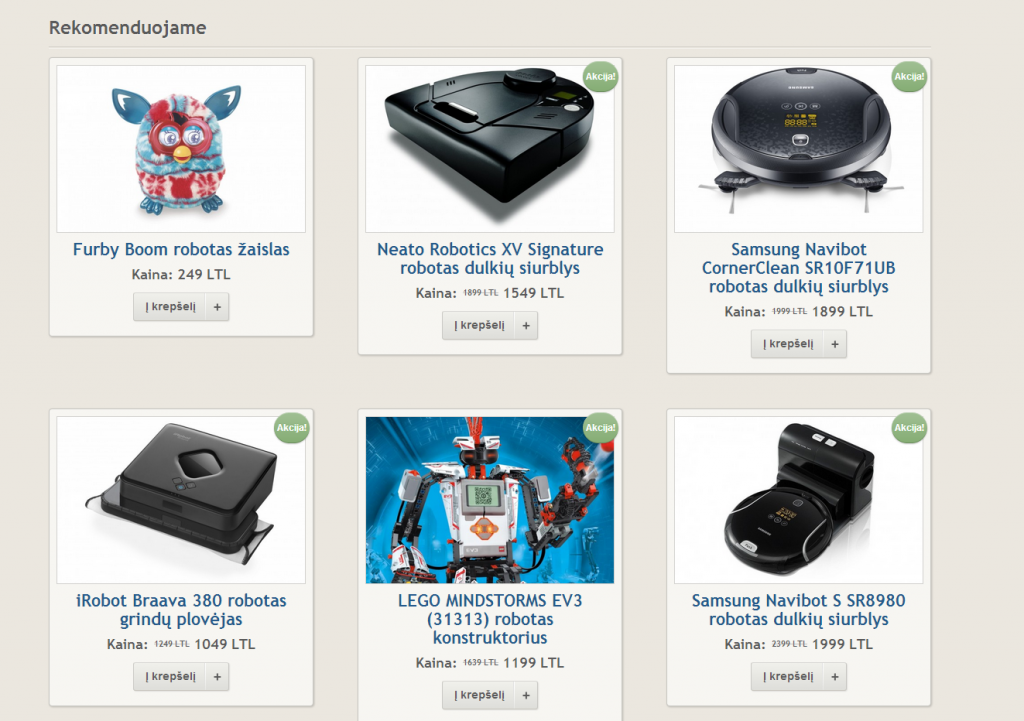Open Samsung Navibot S SR8980 product title link
Image resolution: width=1024 pixels, height=721 pixels.
pos(799,610)
